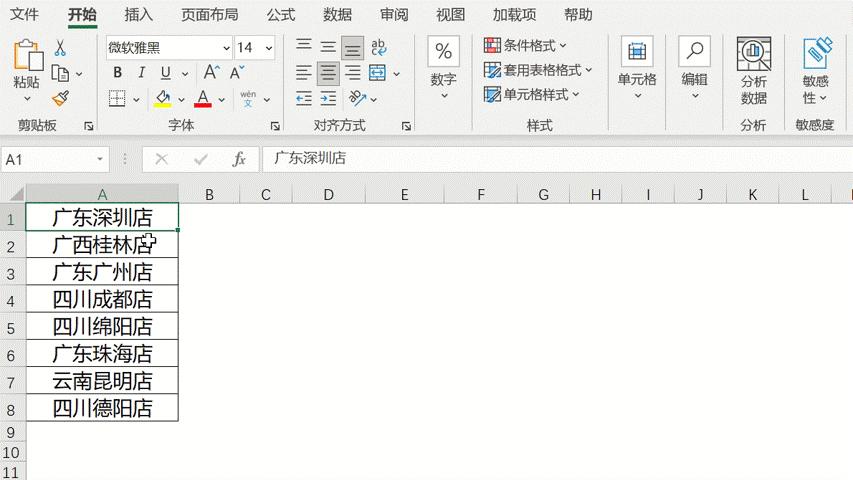Select row 5 header
853x480 pixels.
(12, 327)
